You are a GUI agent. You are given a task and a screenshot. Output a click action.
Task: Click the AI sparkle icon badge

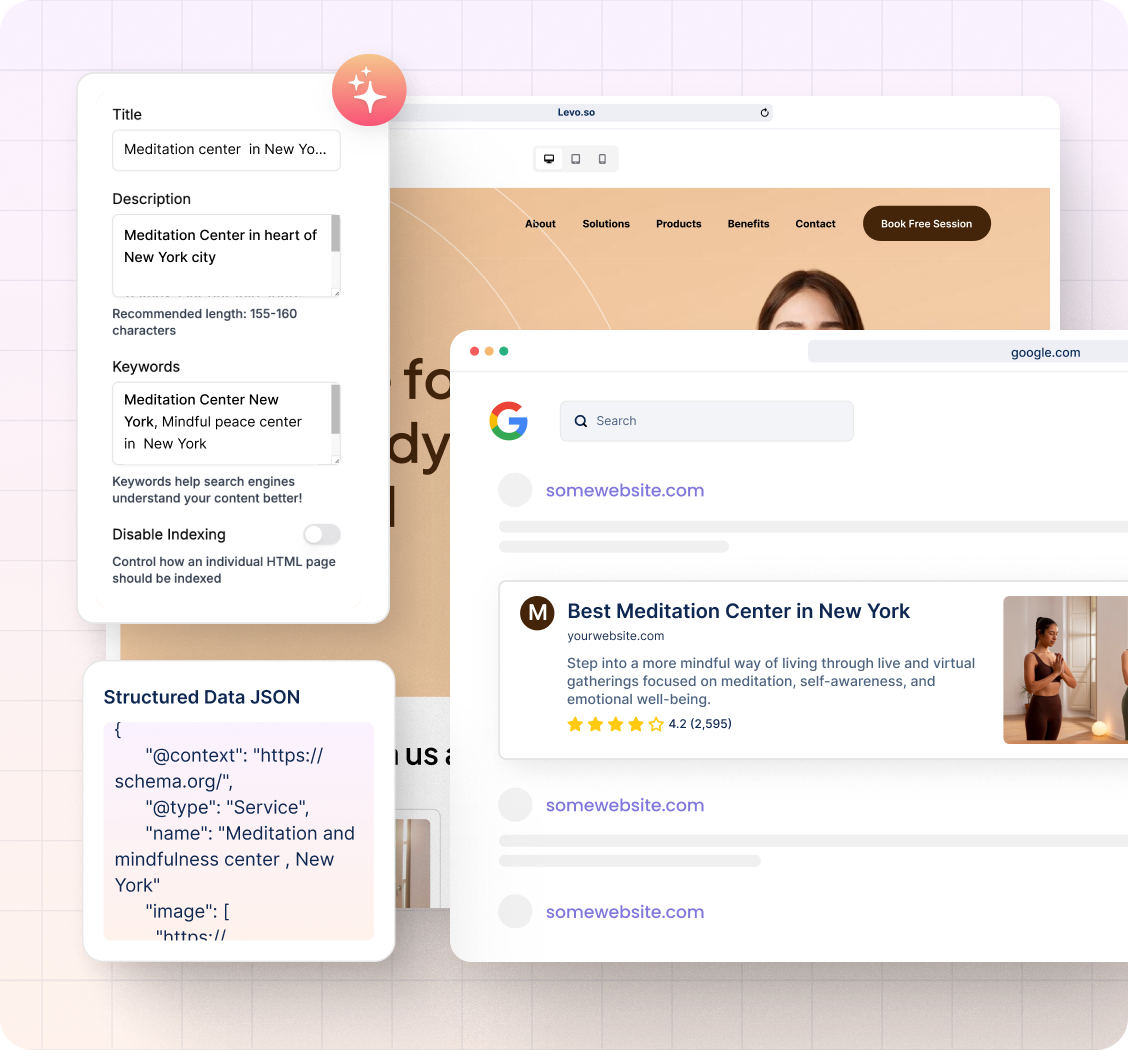[369, 90]
